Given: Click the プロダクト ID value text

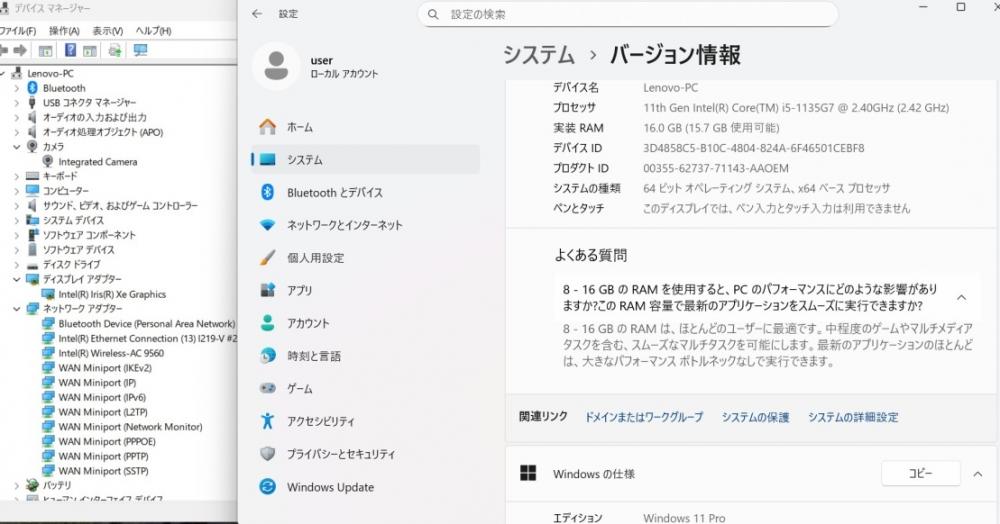Looking at the screenshot, I should pyautogui.click(x=716, y=168).
